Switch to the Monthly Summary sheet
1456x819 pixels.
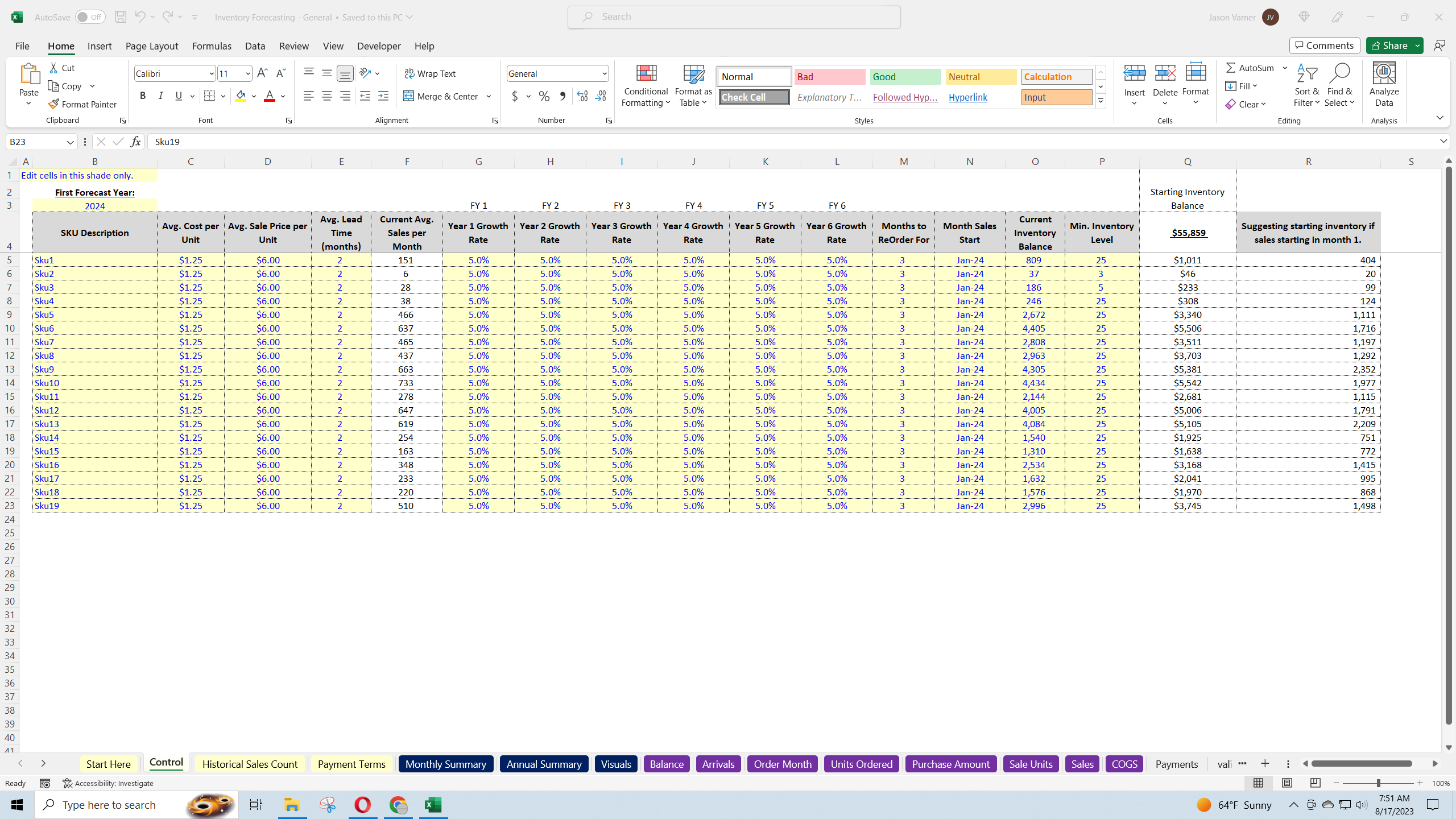point(445,764)
